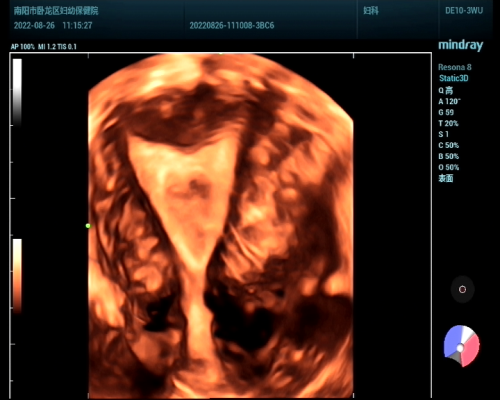Screen dimensions: 500x400
Task: Click the 妇科 exam type label
Action: [371, 11]
